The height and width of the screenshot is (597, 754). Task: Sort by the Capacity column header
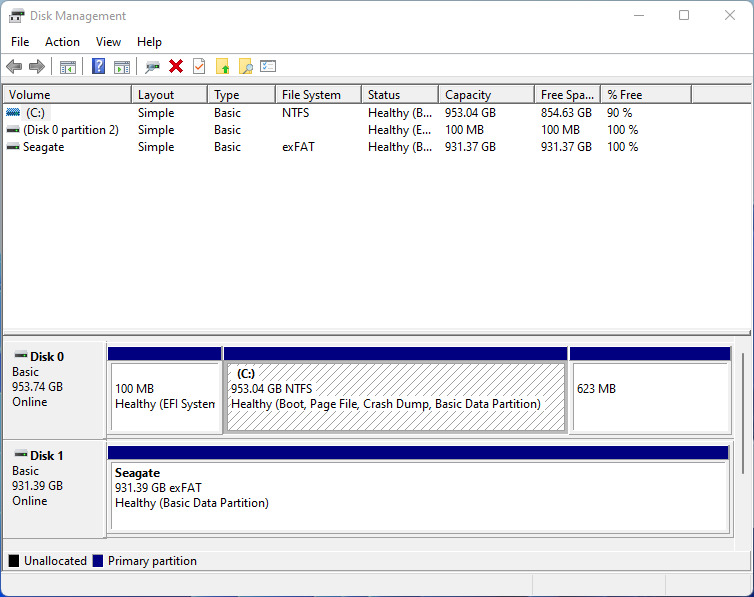click(487, 95)
